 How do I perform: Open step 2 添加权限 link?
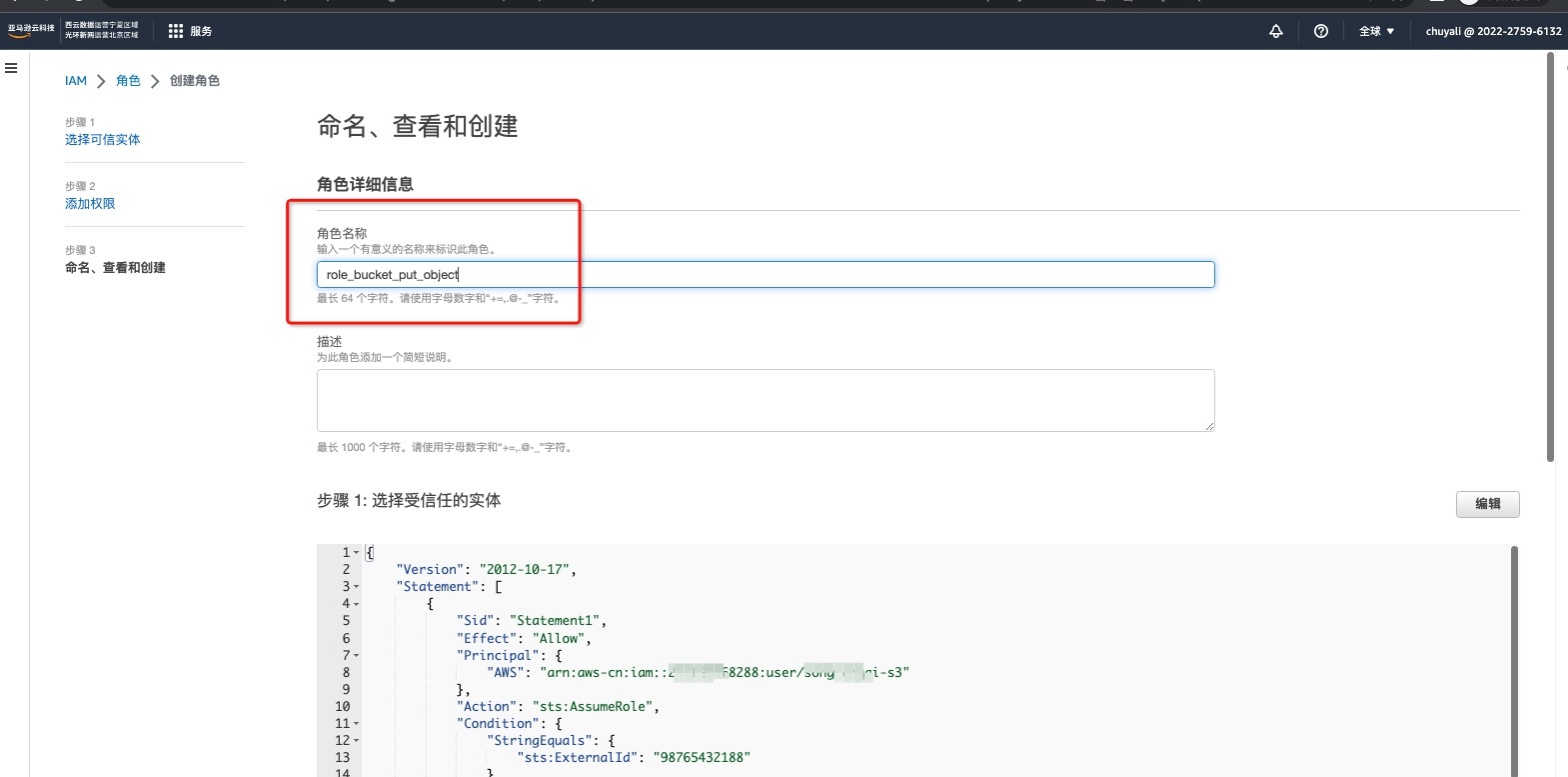click(x=90, y=204)
